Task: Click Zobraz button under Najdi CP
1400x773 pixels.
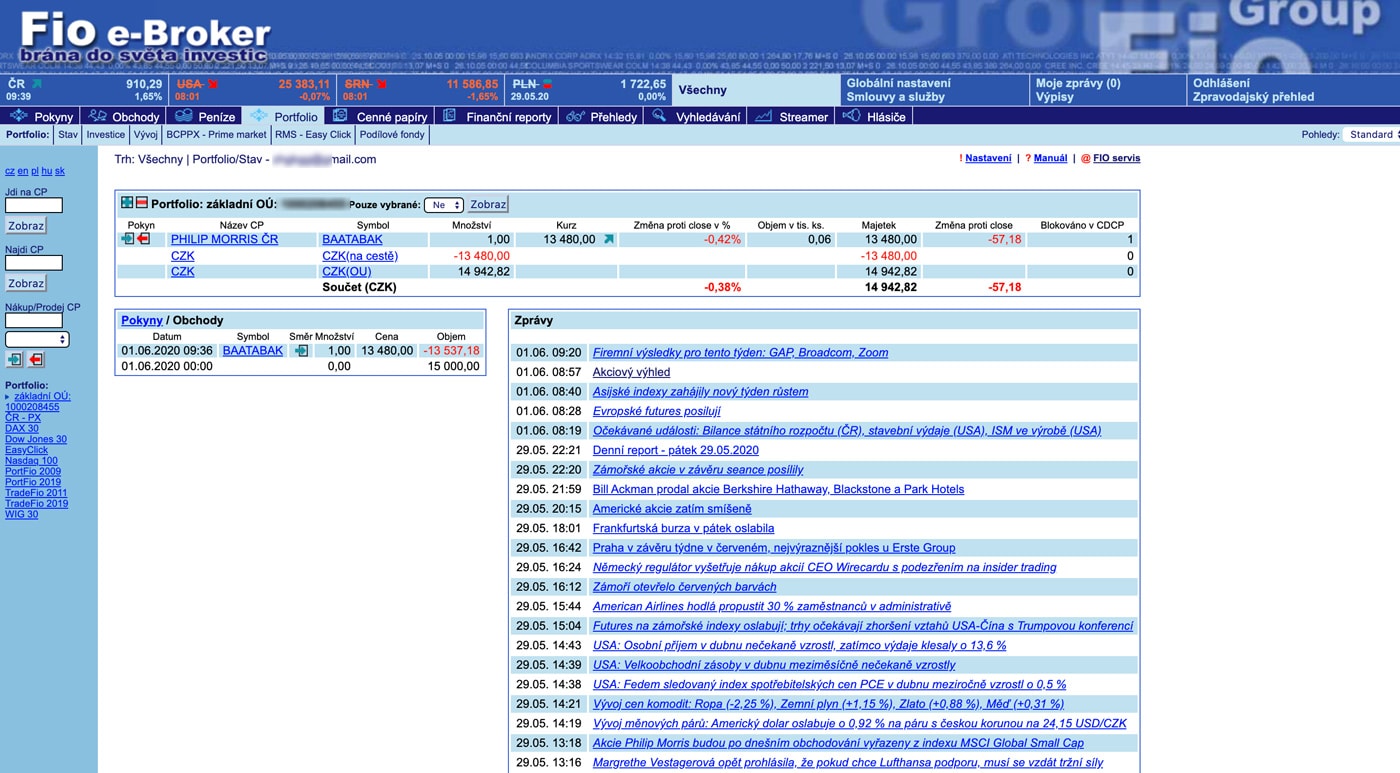Action: pos(26,284)
